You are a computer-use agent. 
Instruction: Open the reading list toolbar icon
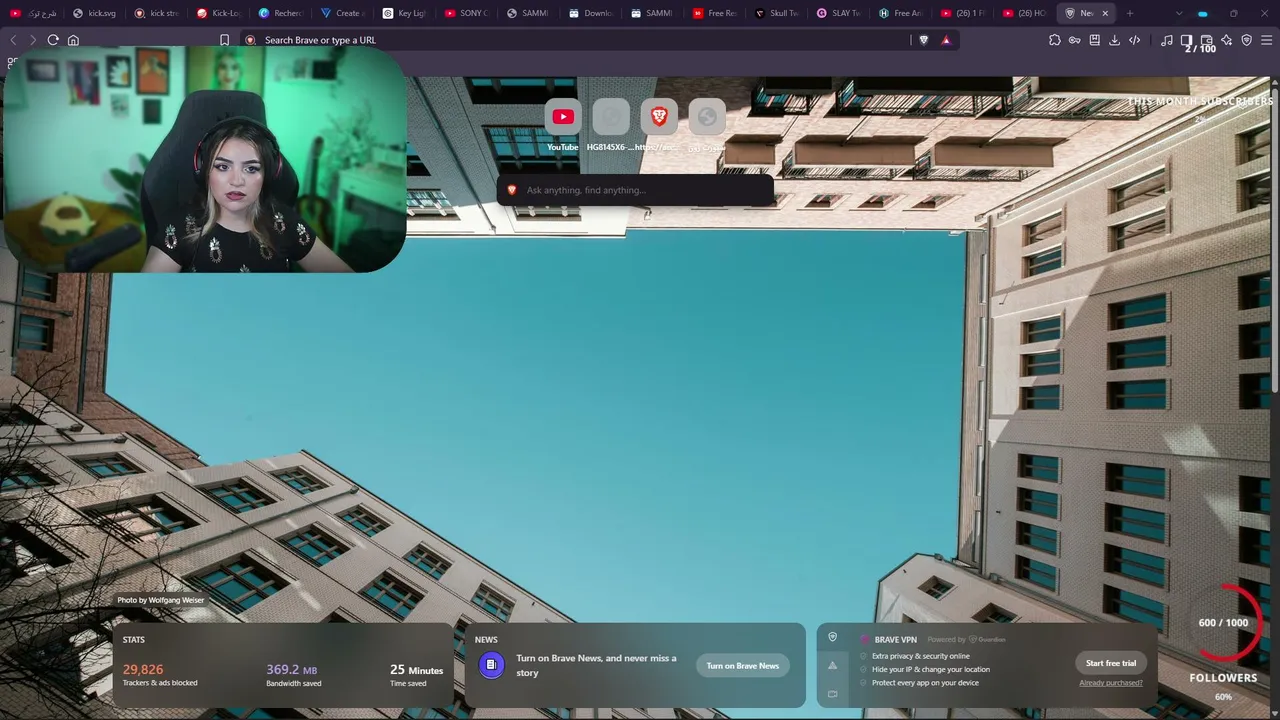click(1095, 40)
